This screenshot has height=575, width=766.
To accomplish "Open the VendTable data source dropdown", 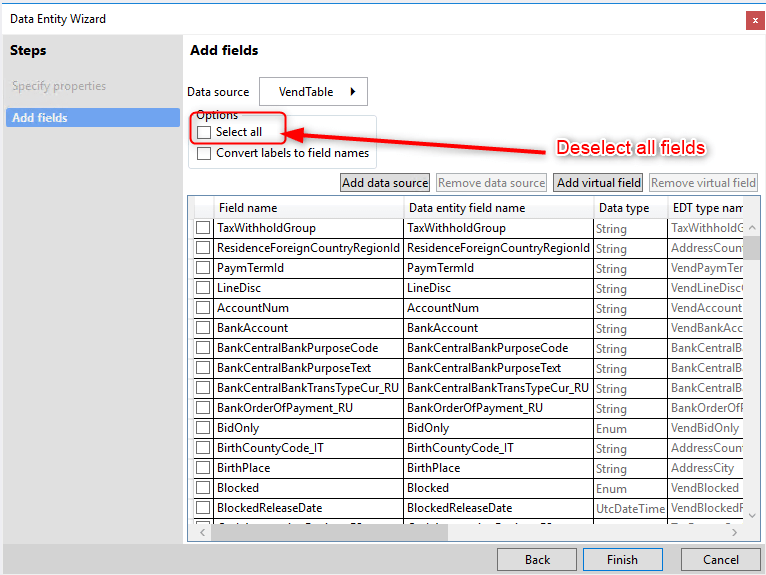I will tap(313, 92).
